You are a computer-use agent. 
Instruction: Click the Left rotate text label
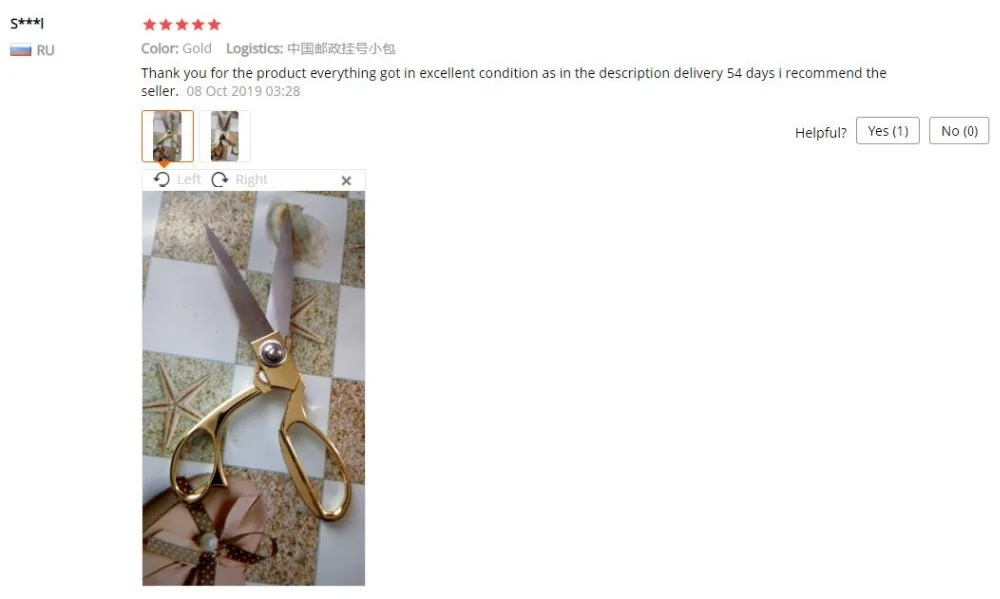click(189, 179)
